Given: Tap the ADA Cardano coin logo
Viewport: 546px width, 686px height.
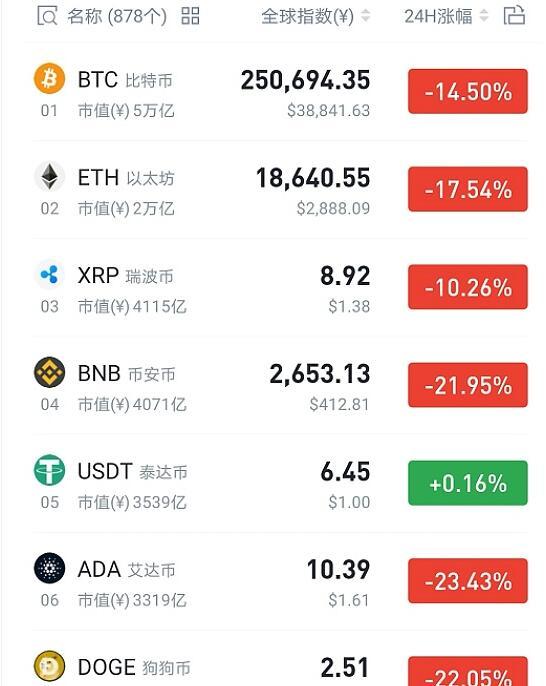Looking at the screenshot, I should pos(49,568).
